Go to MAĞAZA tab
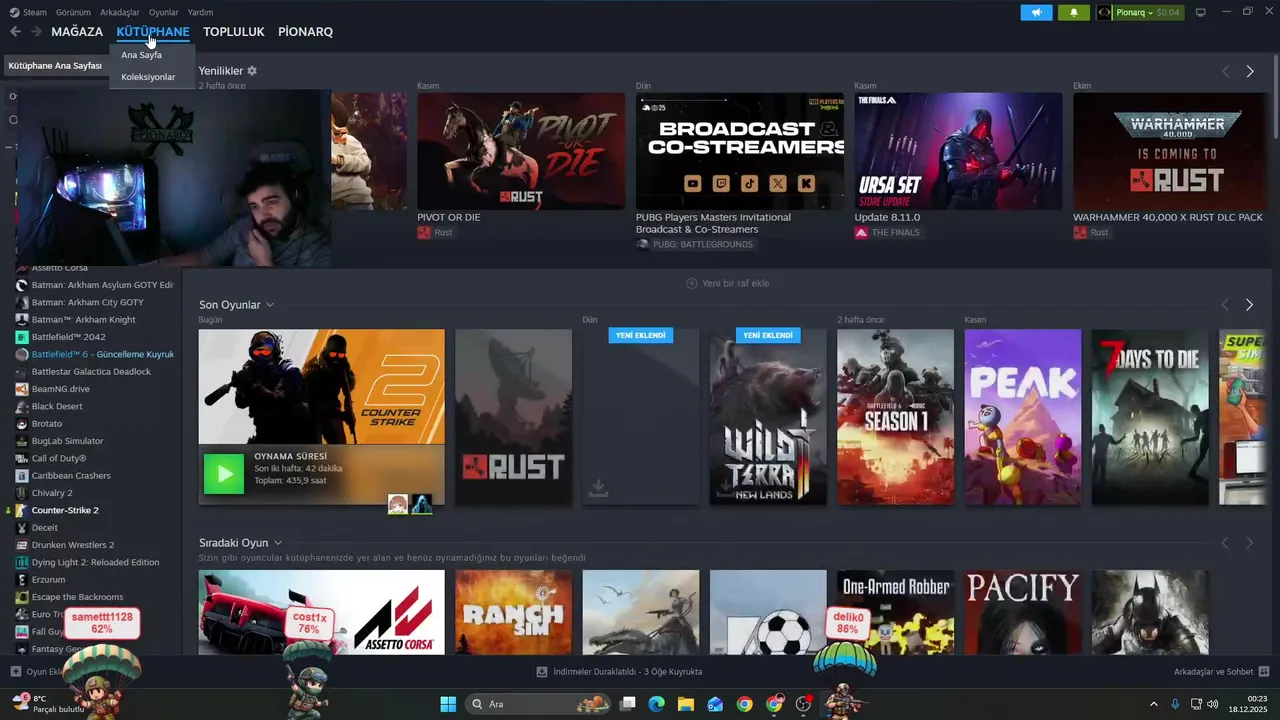1280x720 pixels. click(77, 32)
